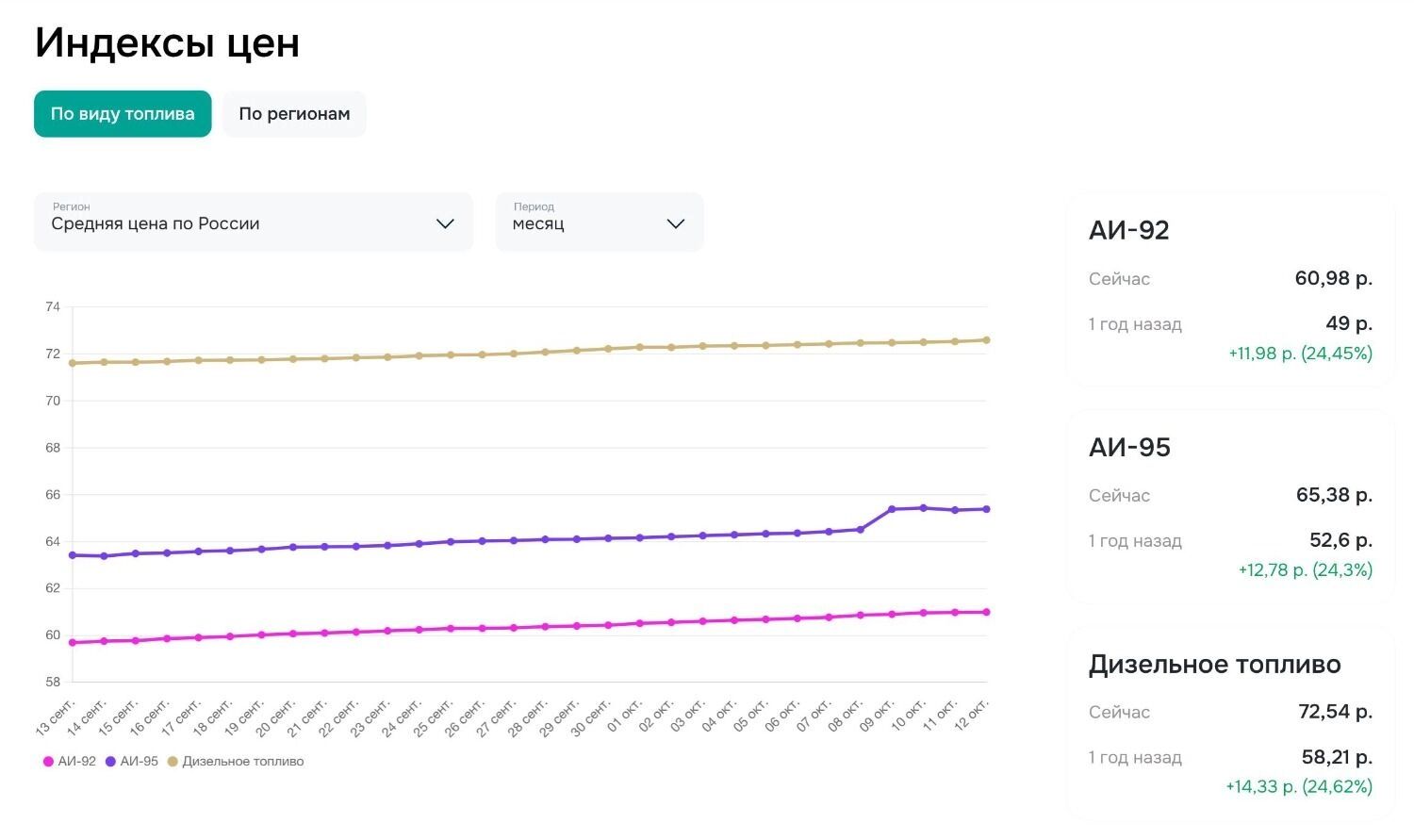This screenshot has width=1414, height=840.
Task: Click the pink АИ-92 legend dot
Action: pos(48,762)
